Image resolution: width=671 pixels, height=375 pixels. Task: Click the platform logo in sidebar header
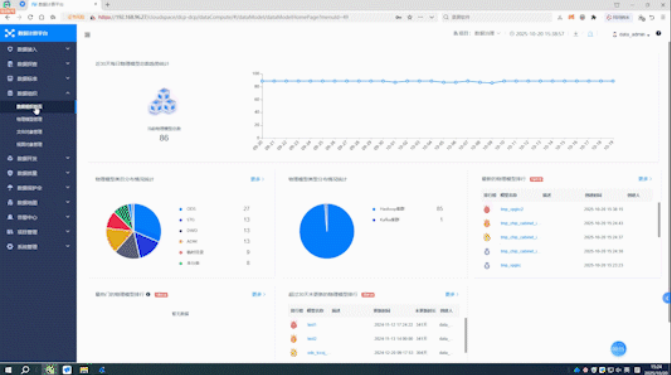coord(10,33)
